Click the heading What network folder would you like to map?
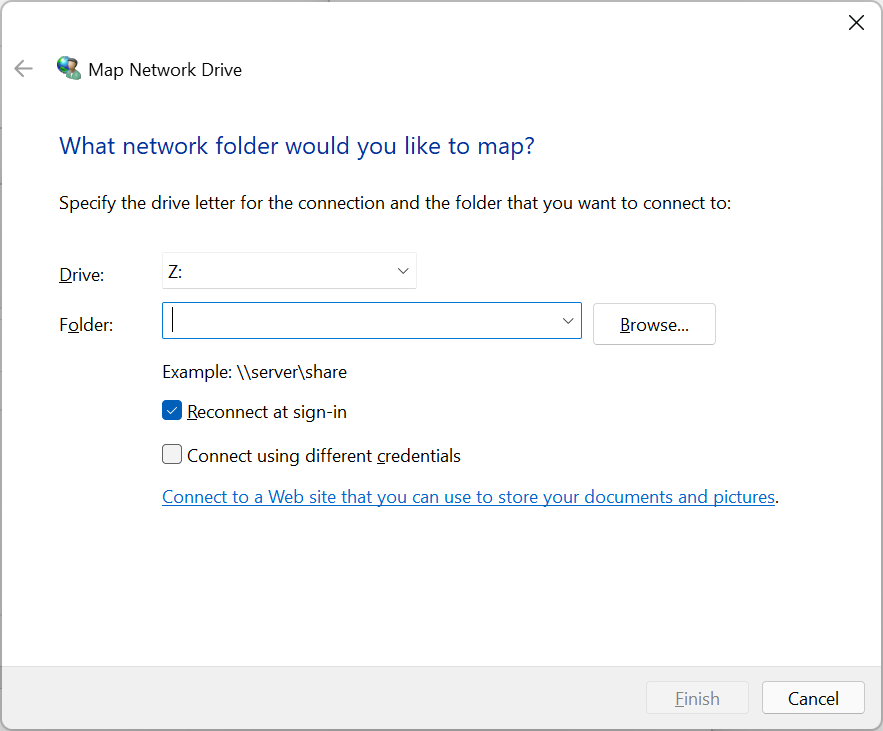Image resolution: width=883 pixels, height=731 pixels. 297,146
